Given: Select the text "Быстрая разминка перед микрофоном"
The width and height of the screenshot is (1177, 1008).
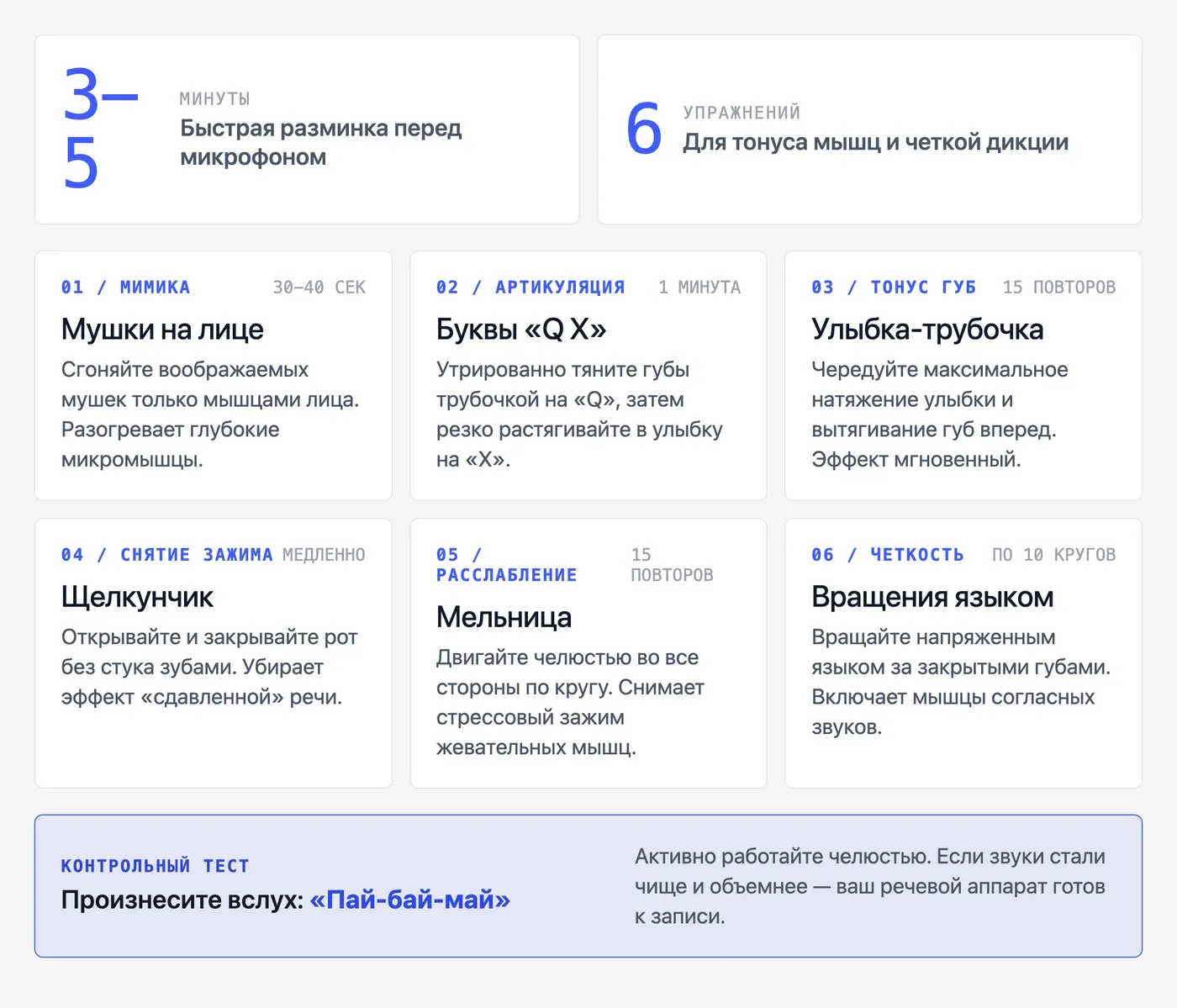Looking at the screenshot, I should coord(321,143).
